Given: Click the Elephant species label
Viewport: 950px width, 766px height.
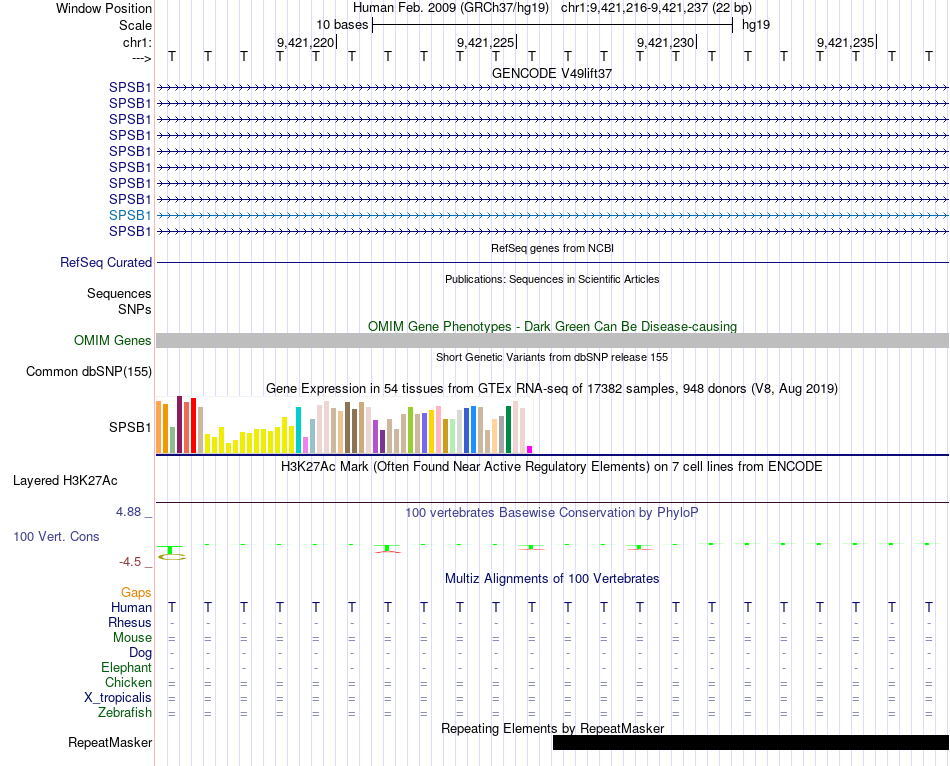Looking at the screenshot, I should [127, 667].
